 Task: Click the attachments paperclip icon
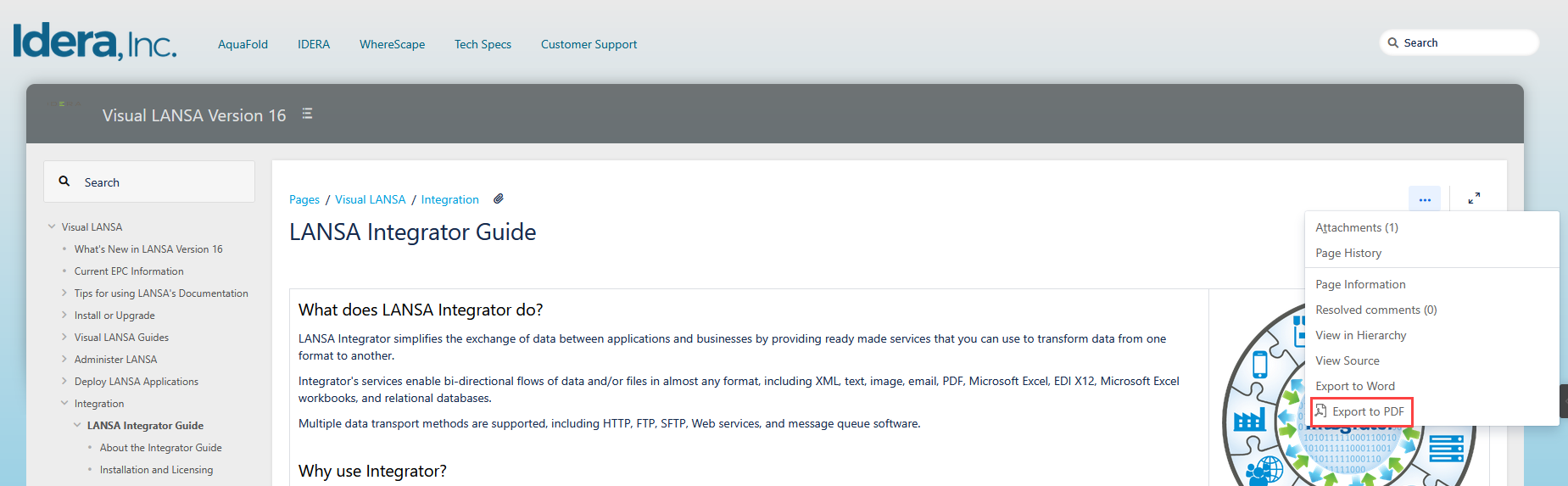point(499,198)
